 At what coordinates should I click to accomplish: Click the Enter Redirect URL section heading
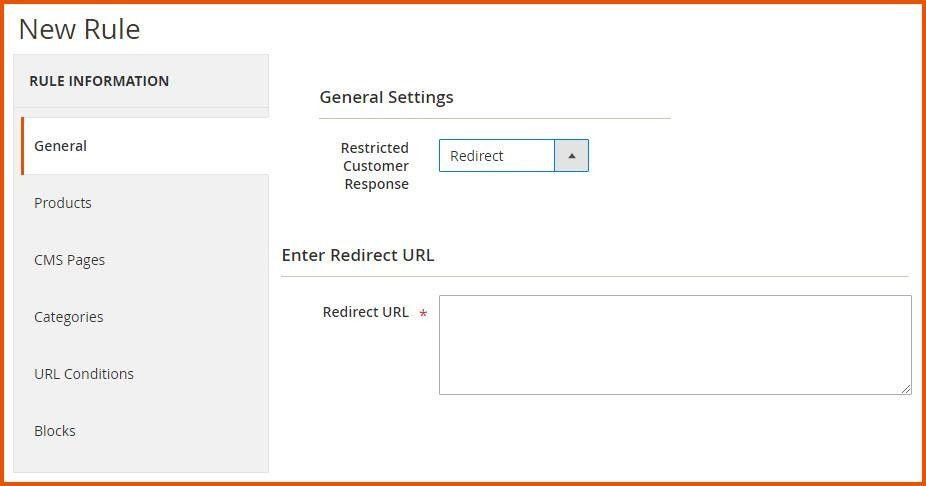358,255
